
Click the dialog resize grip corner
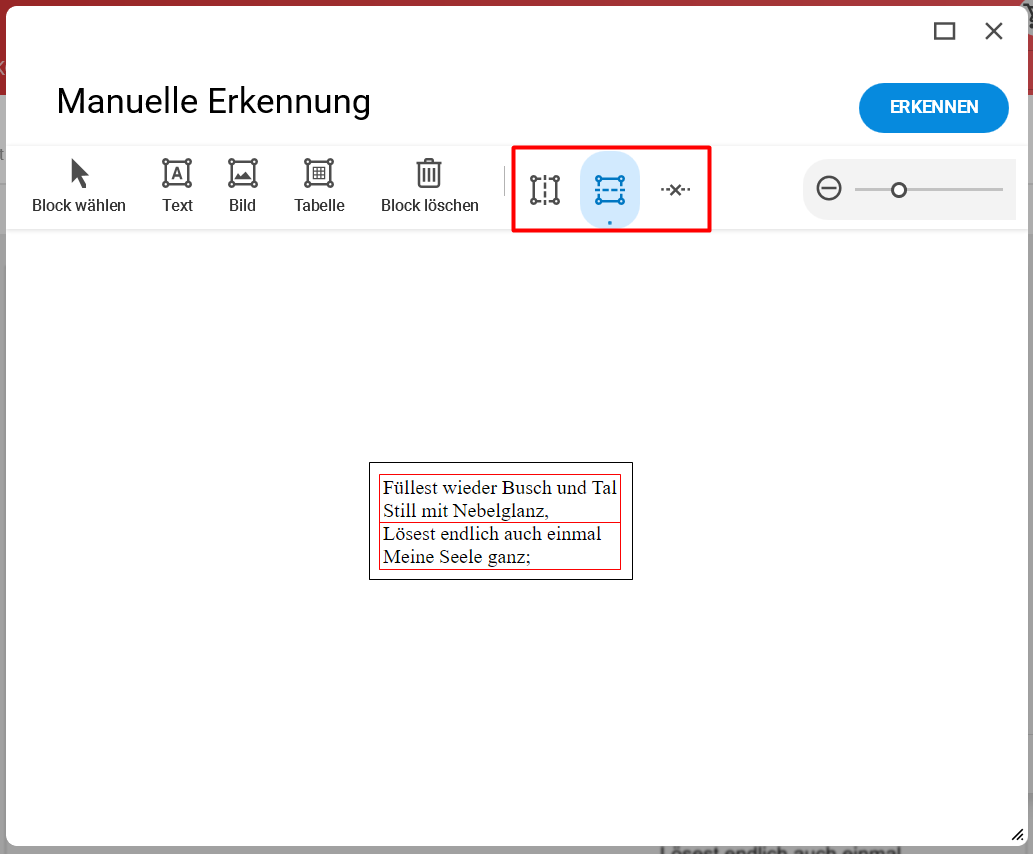[1017, 834]
